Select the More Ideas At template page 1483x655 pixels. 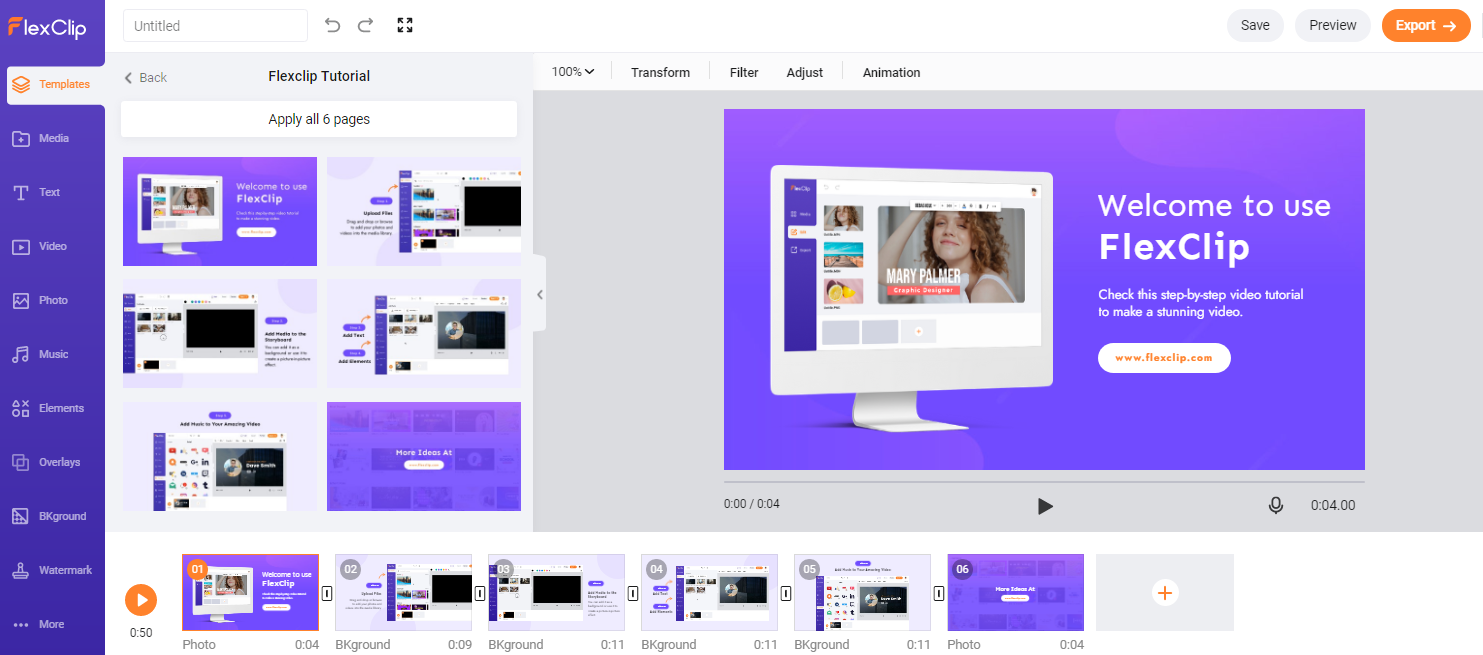tap(424, 456)
